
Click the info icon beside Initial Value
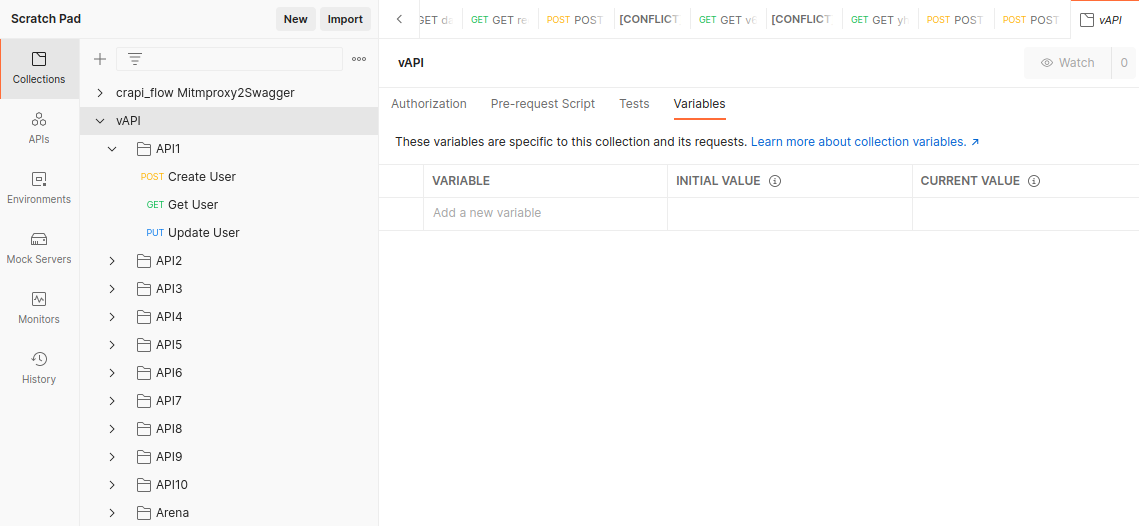(775, 181)
